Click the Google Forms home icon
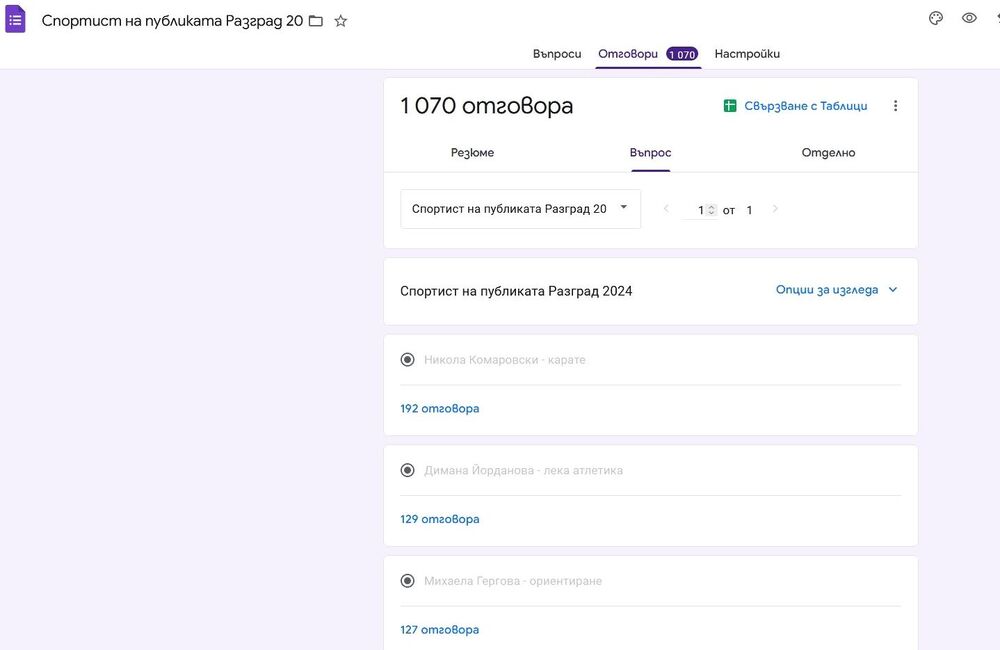Screen dimensions: 1000x650 (x=16, y=19)
